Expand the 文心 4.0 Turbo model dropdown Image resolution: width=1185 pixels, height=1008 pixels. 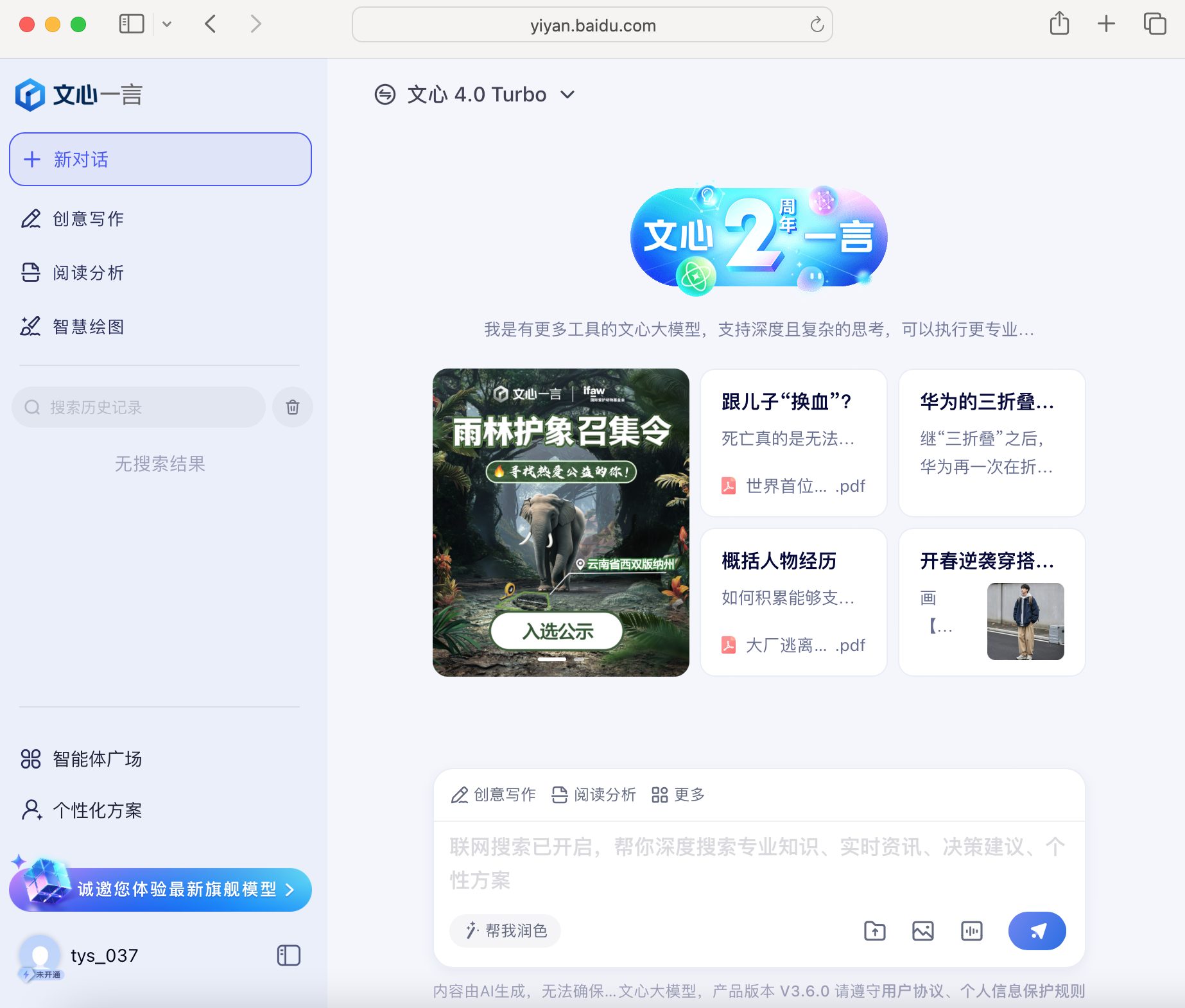pyautogui.click(x=567, y=95)
